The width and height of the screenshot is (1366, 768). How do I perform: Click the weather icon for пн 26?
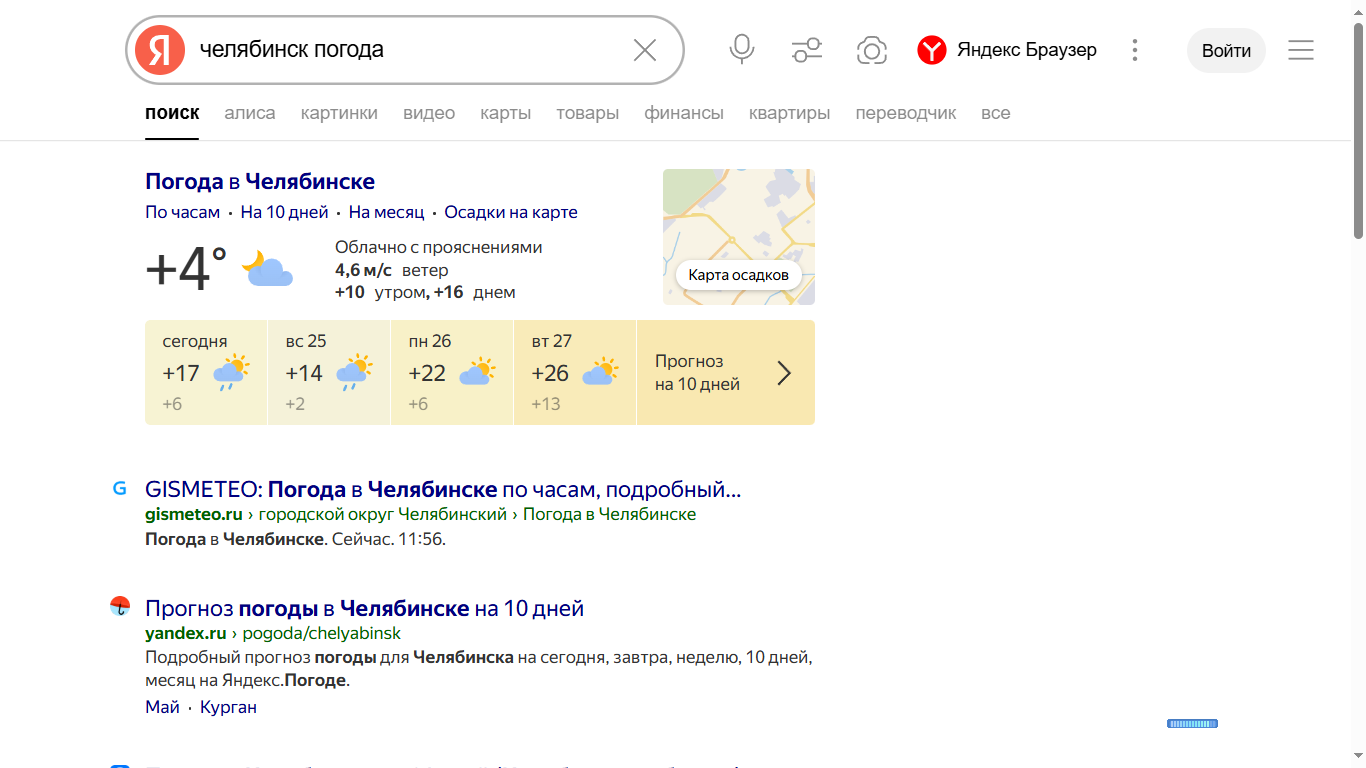477,372
